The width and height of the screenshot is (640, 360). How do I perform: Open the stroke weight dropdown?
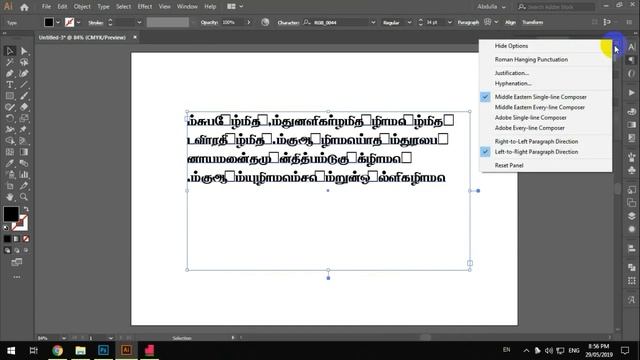point(139,22)
